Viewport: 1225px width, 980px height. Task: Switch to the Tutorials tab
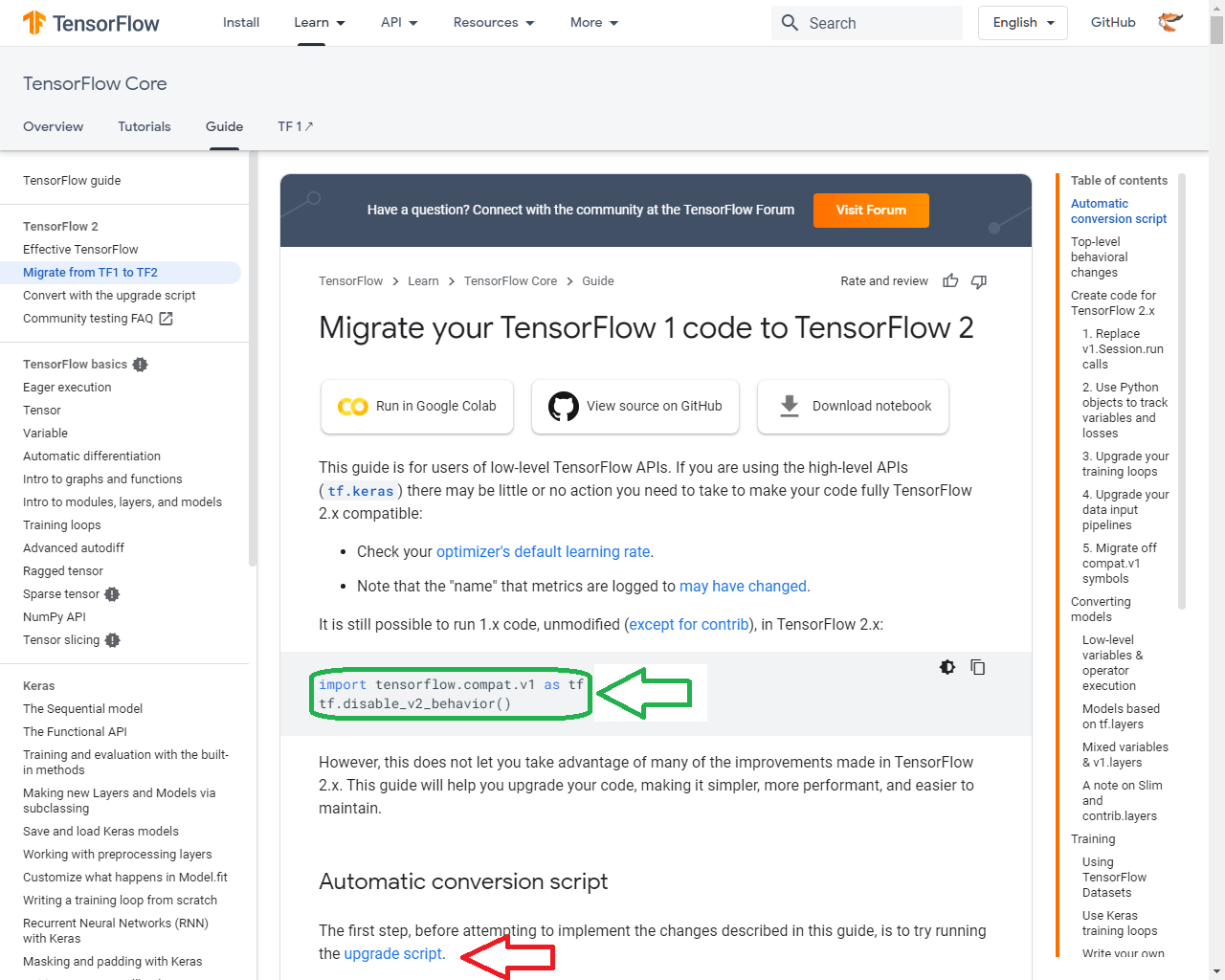145,126
